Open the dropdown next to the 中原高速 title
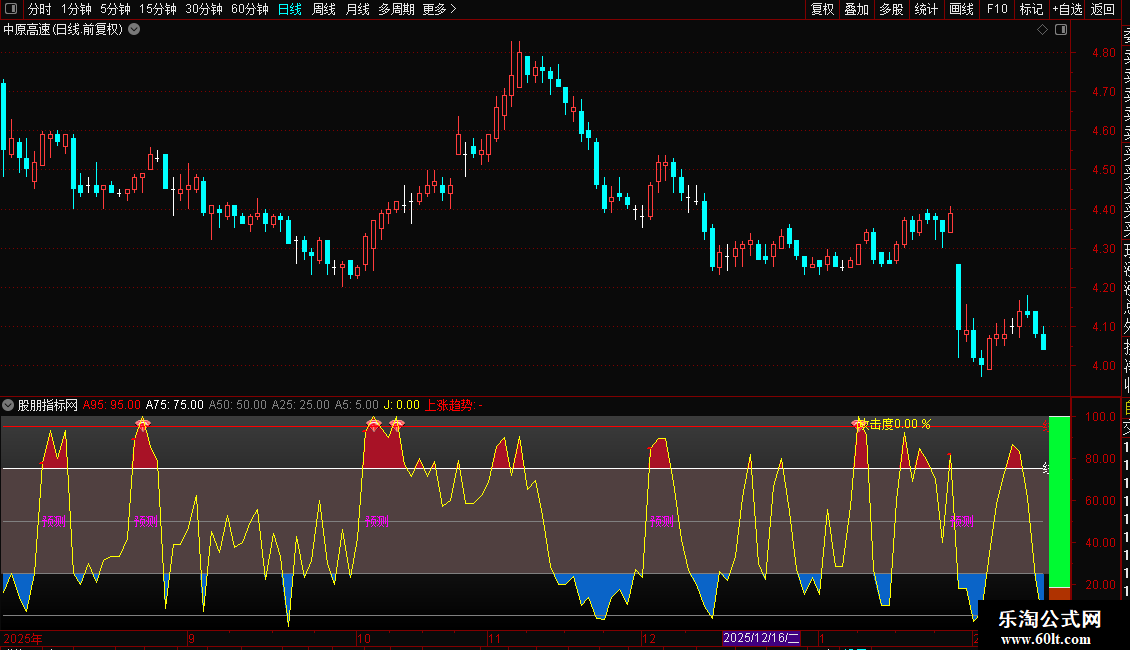This screenshot has width=1130, height=650. click(x=134, y=29)
